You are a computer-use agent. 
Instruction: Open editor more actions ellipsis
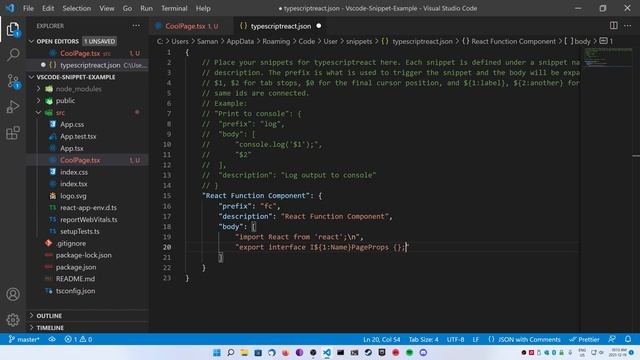click(x=627, y=26)
